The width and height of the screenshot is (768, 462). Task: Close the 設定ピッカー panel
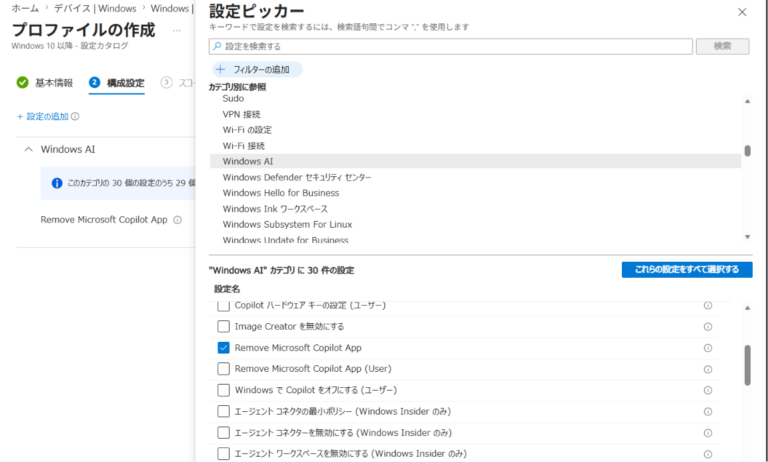coord(741,12)
